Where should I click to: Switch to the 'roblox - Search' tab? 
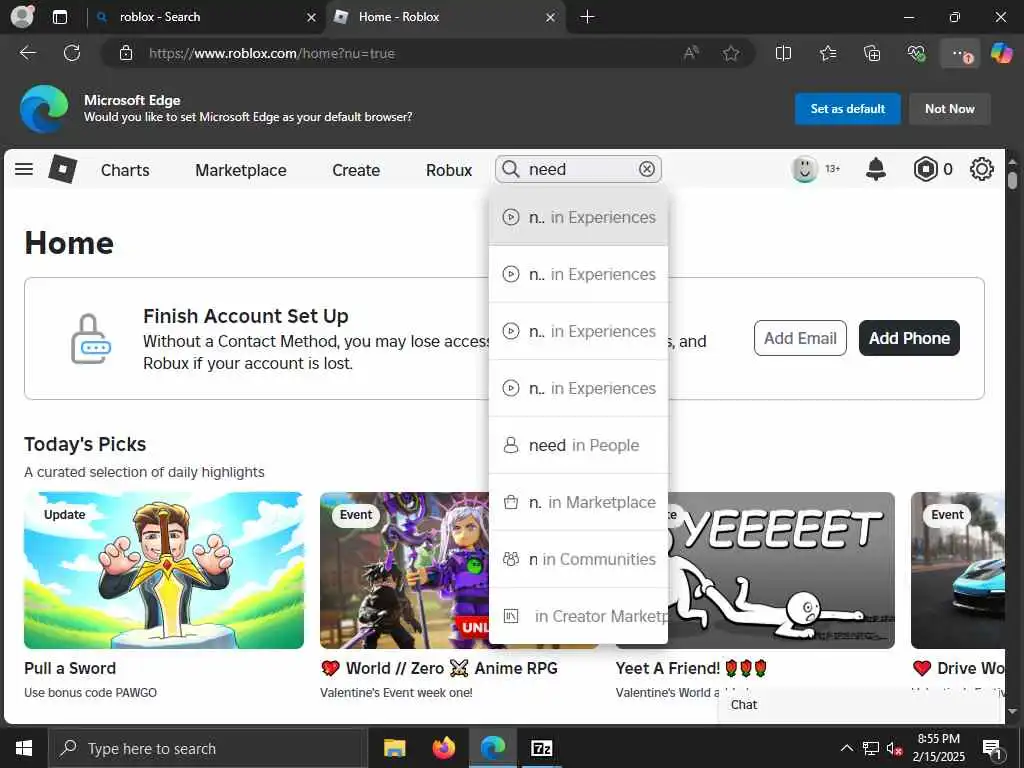click(206, 17)
